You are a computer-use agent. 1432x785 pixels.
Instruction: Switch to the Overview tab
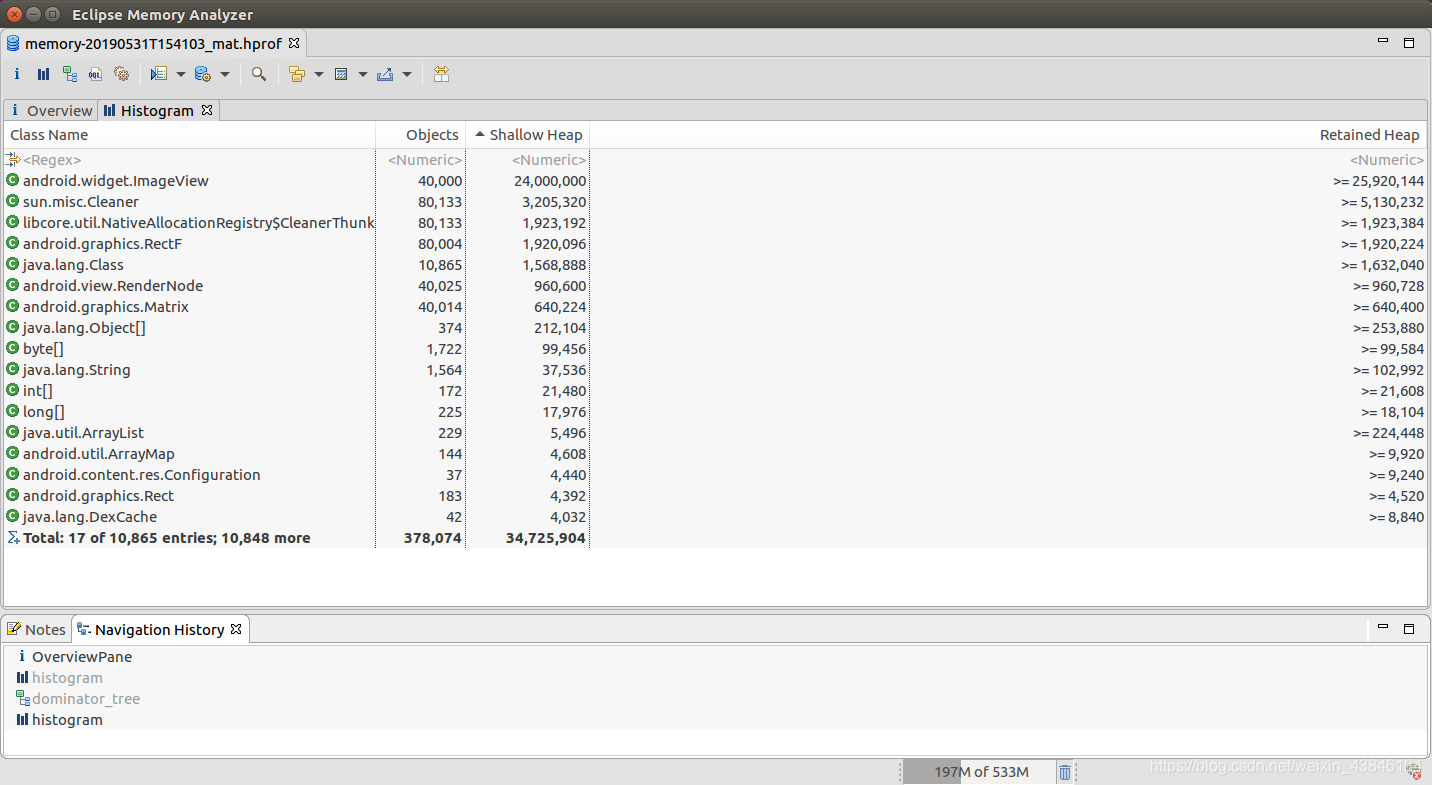coord(51,110)
